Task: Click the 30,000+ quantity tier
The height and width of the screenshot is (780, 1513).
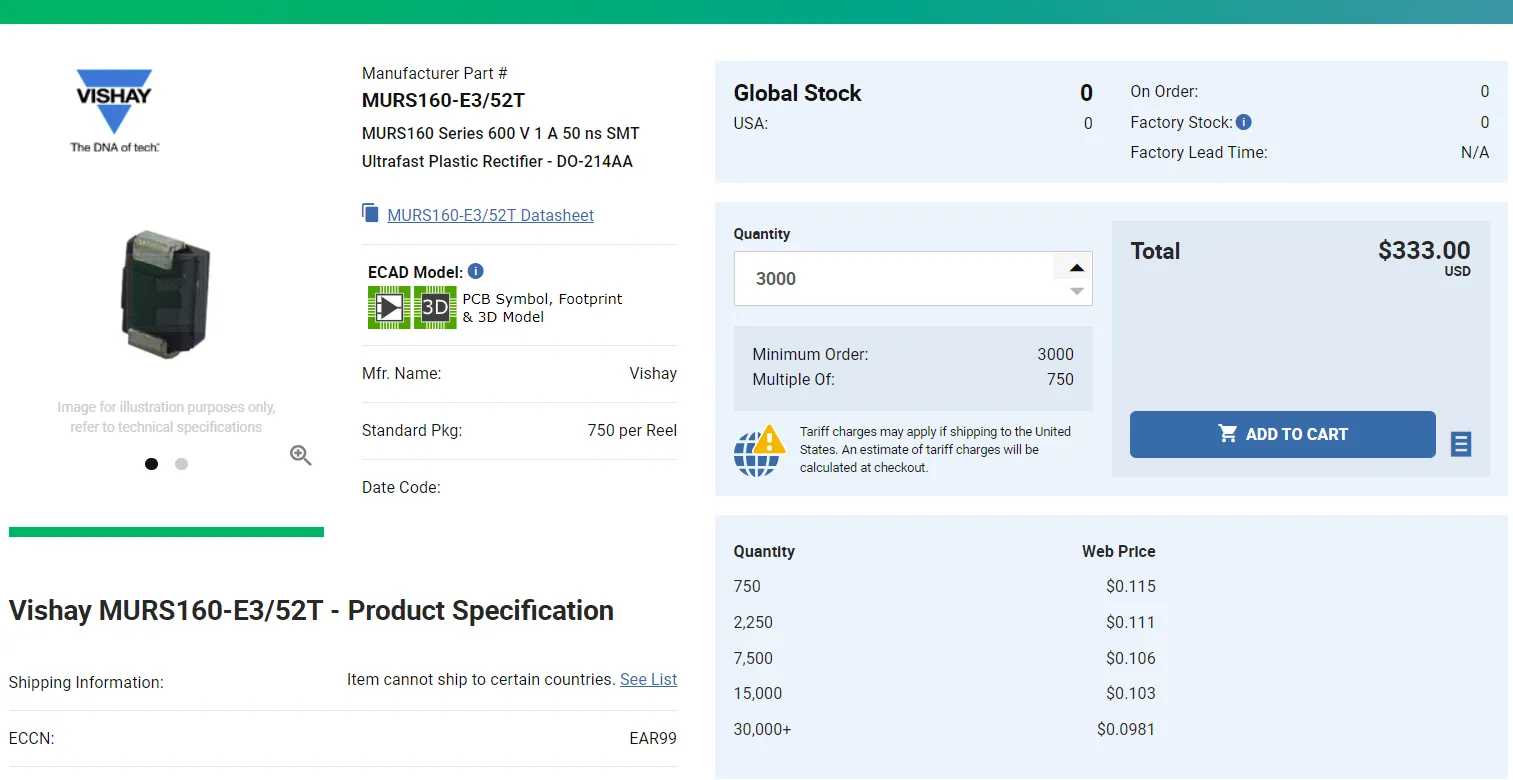Action: pos(762,729)
